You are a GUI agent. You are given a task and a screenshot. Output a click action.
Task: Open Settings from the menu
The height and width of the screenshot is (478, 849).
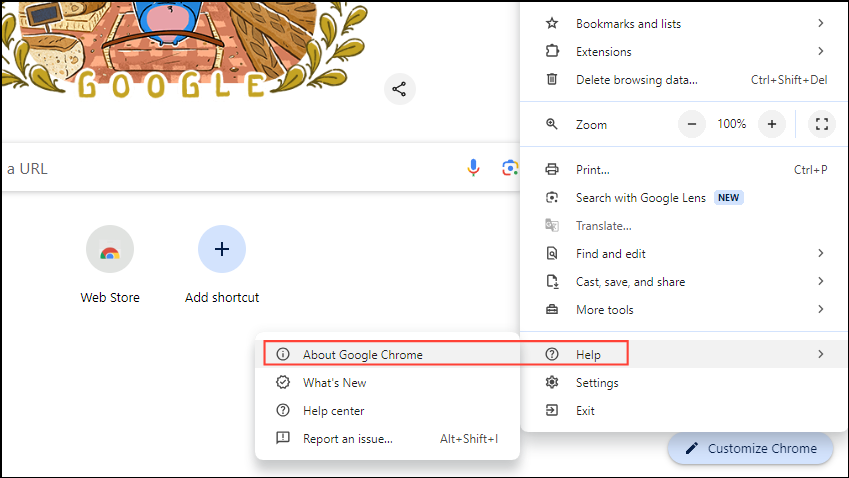684,382
